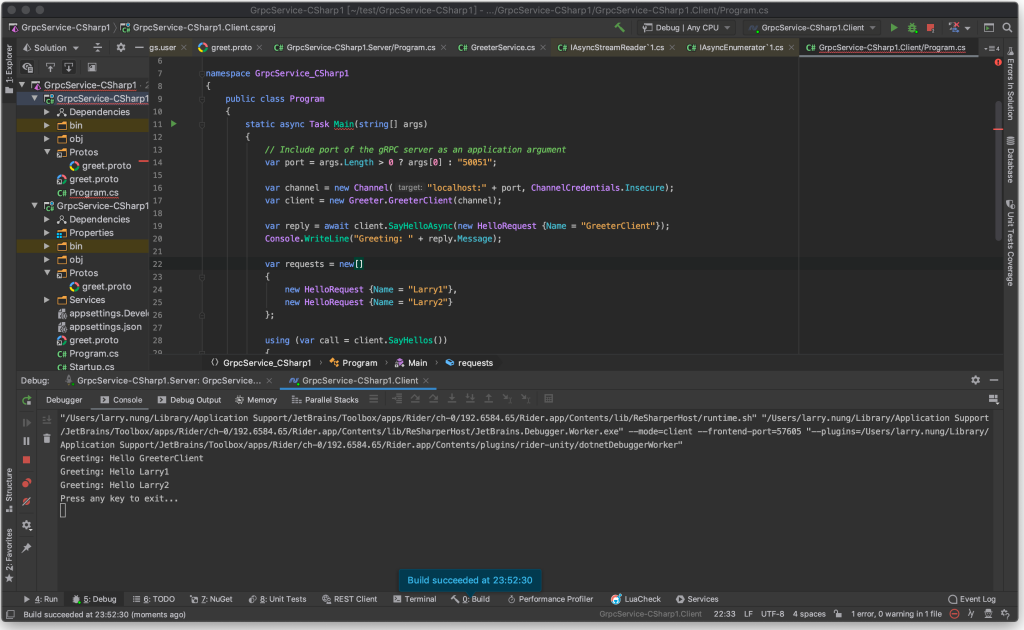This screenshot has height=630, width=1024.
Task: Open the 7: NuGet tool window
Action: pyautogui.click(x=211, y=599)
